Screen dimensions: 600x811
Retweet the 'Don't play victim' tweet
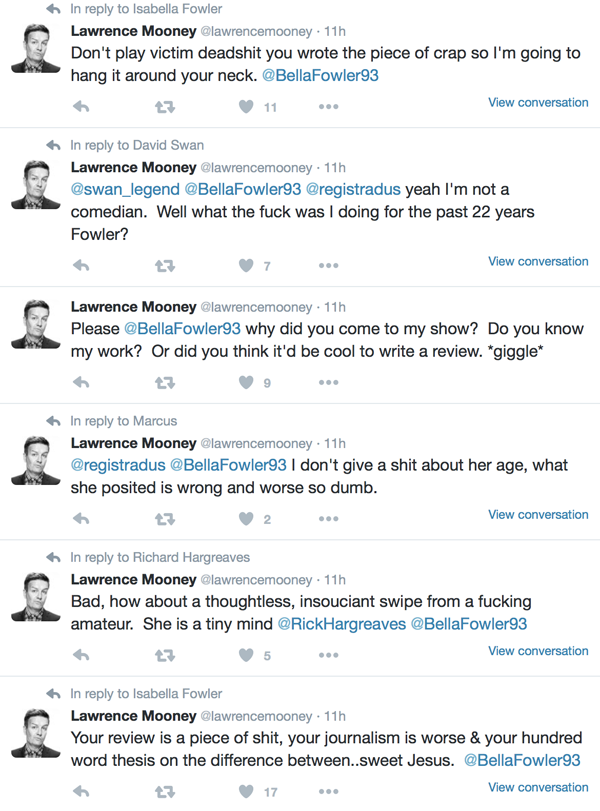pyautogui.click(x=165, y=107)
